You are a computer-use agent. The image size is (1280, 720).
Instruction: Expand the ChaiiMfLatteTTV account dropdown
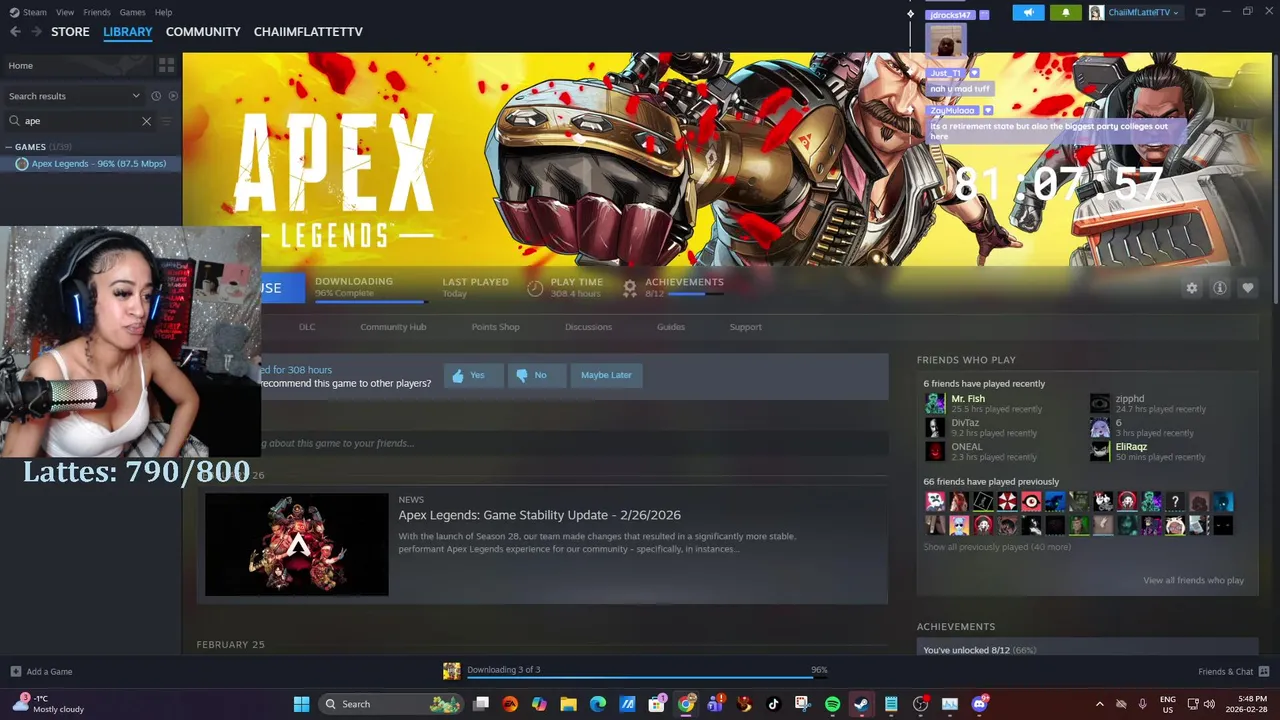[x=1143, y=12]
